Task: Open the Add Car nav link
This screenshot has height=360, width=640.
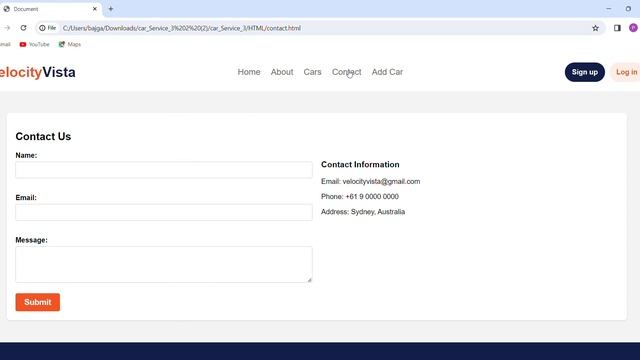Action: click(x=387, y=72)
